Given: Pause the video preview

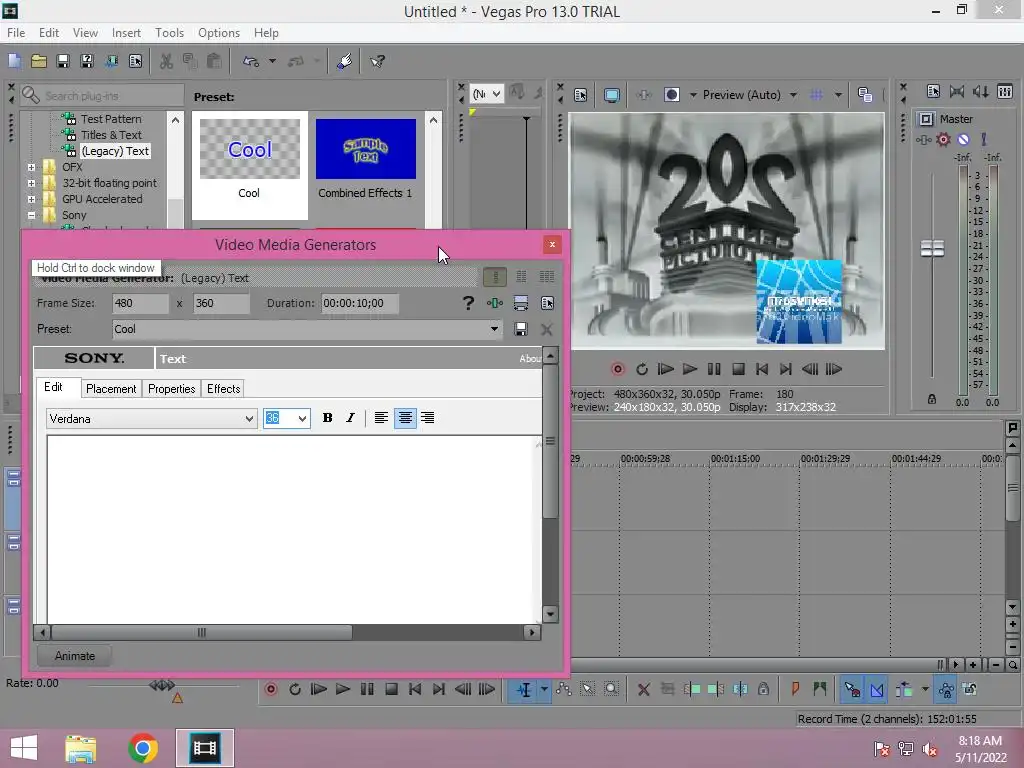Looking at the screenshot, I should tap(714, 369).
